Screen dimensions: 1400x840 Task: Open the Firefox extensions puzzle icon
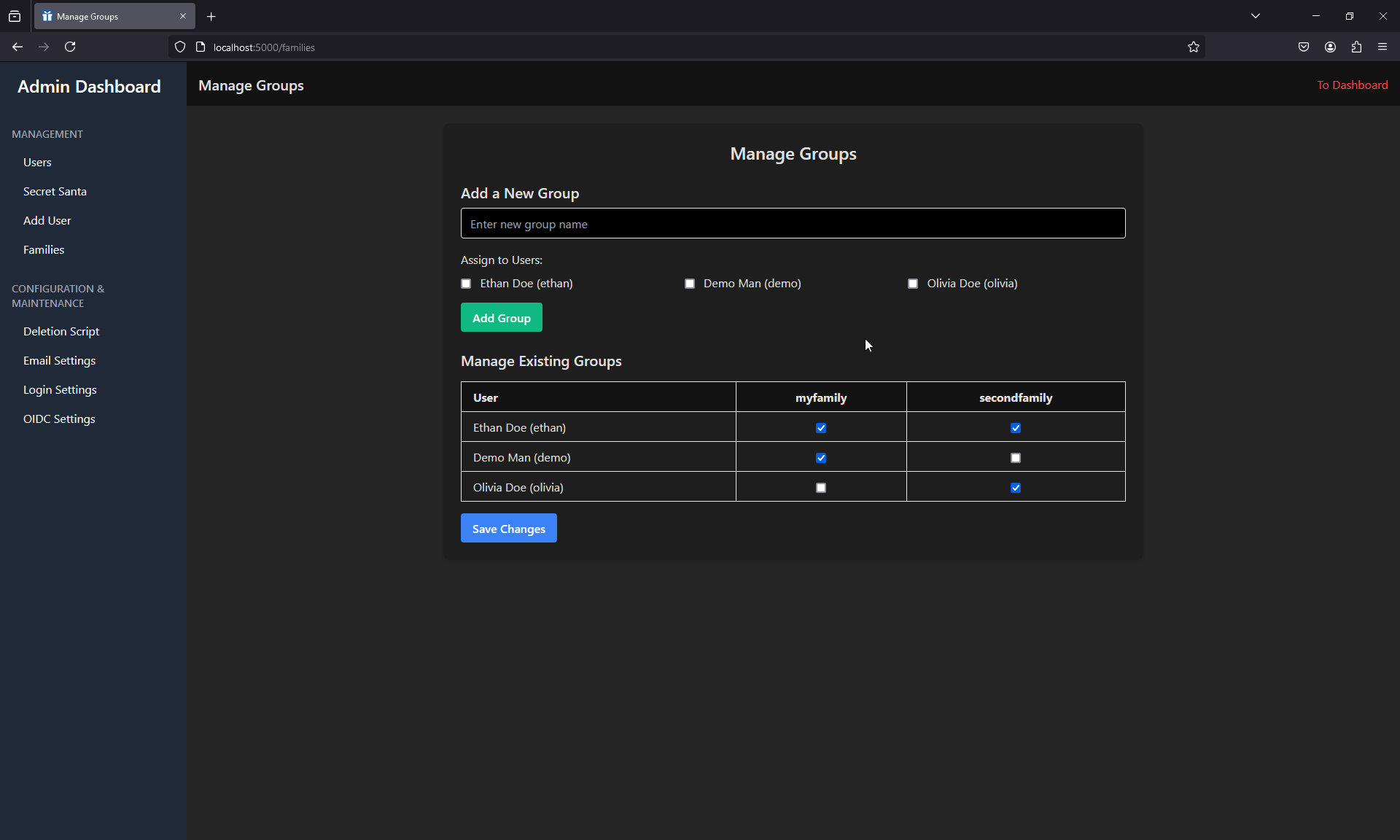pyautogui.click(x=1356, y=47)
